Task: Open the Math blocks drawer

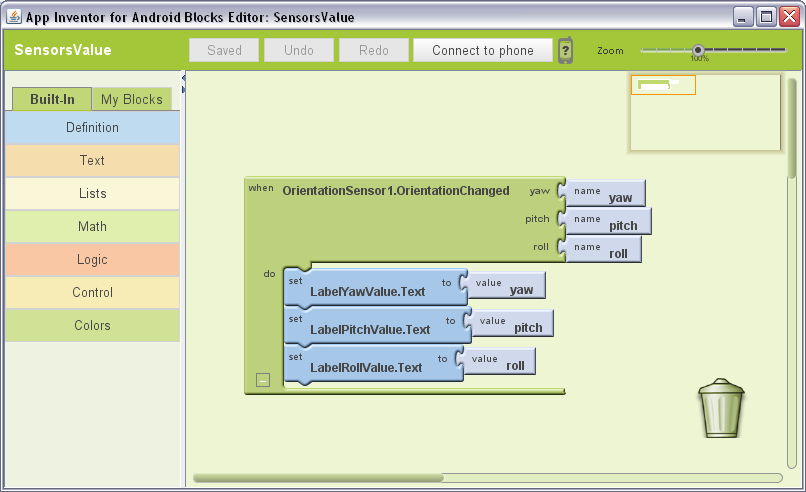Action: click(93, 226)
